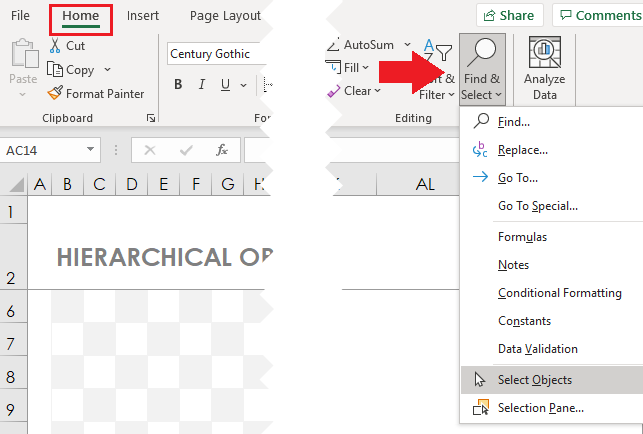The height and width of the screenshot is (434, 643).
Task: Toggle Bold formatting
Action: pos(178,85)
